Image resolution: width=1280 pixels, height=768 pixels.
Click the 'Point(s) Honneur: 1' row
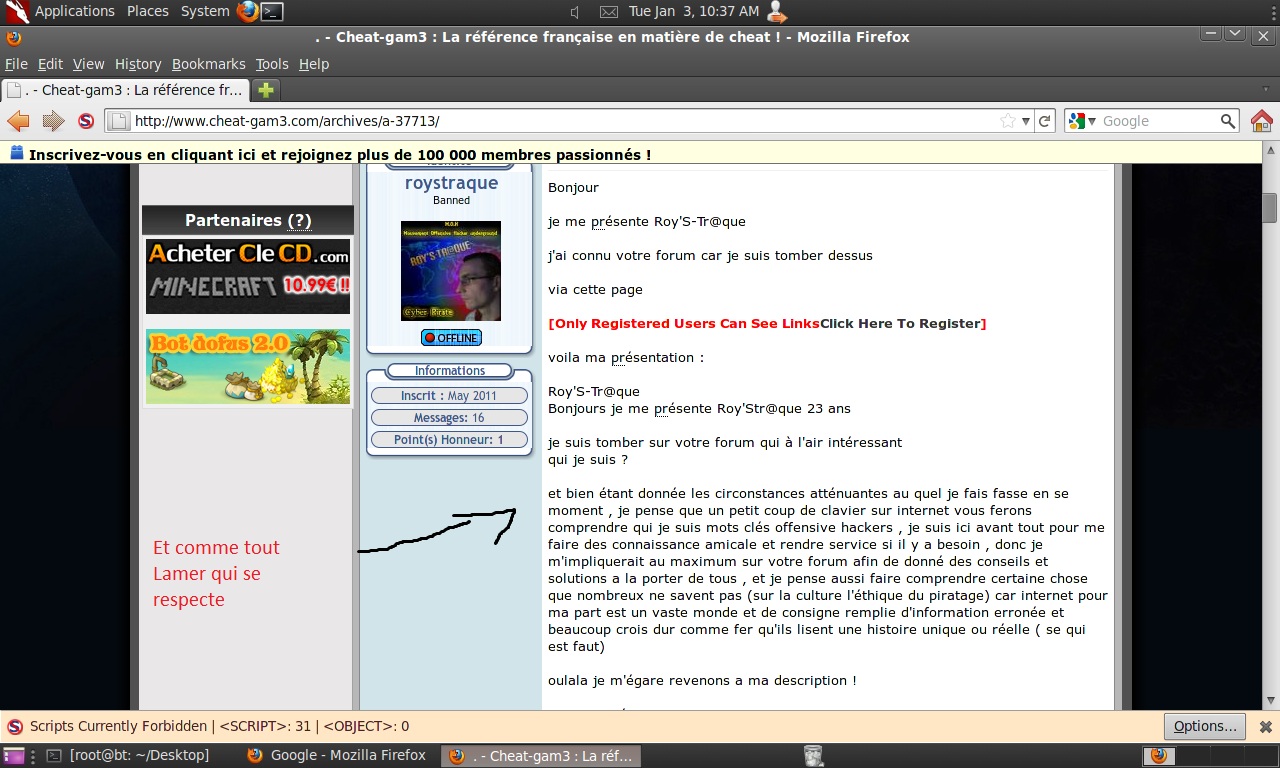(449, 440)
